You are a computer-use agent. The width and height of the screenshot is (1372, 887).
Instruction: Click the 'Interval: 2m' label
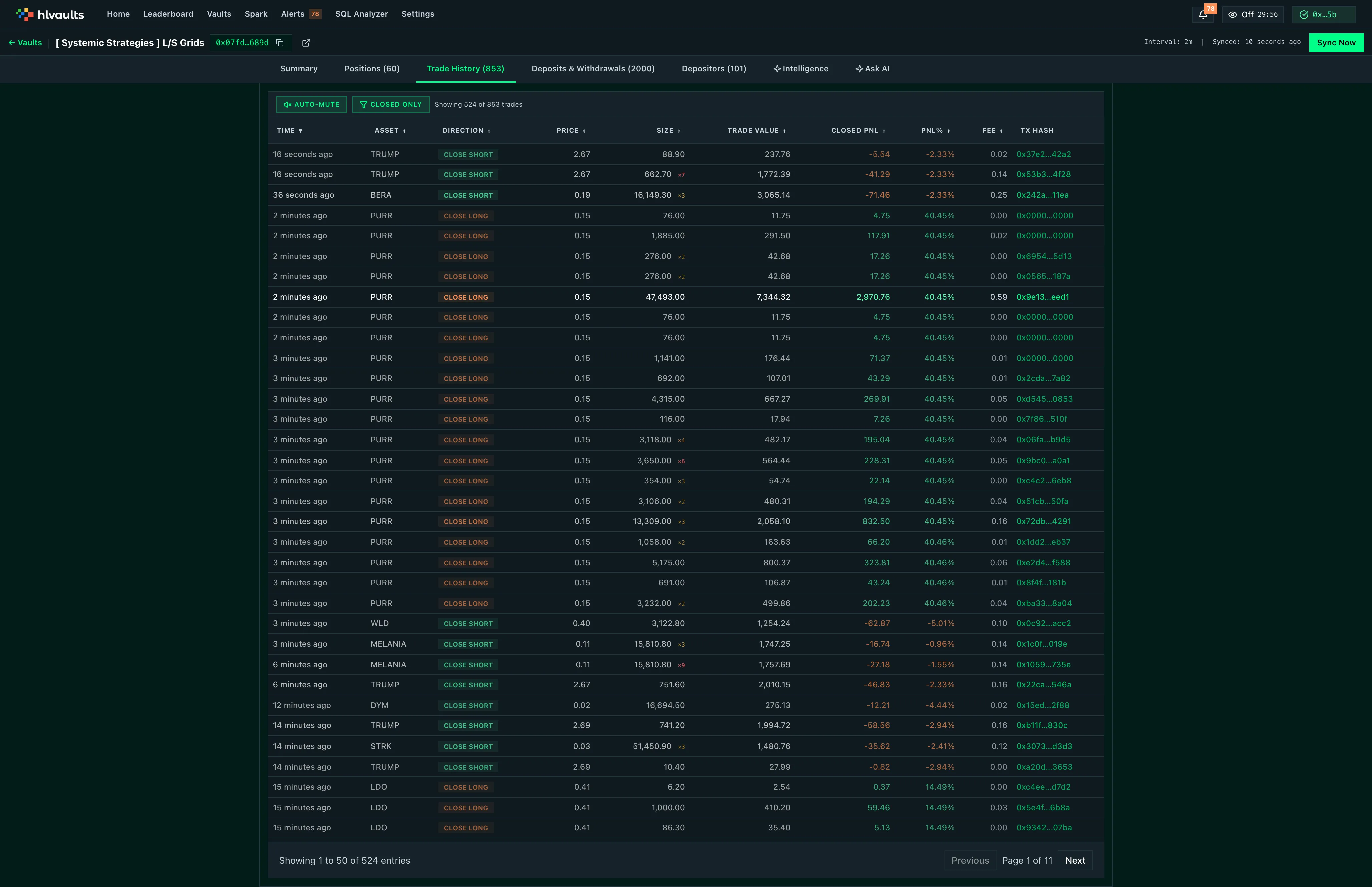(x=1168, y=42)
